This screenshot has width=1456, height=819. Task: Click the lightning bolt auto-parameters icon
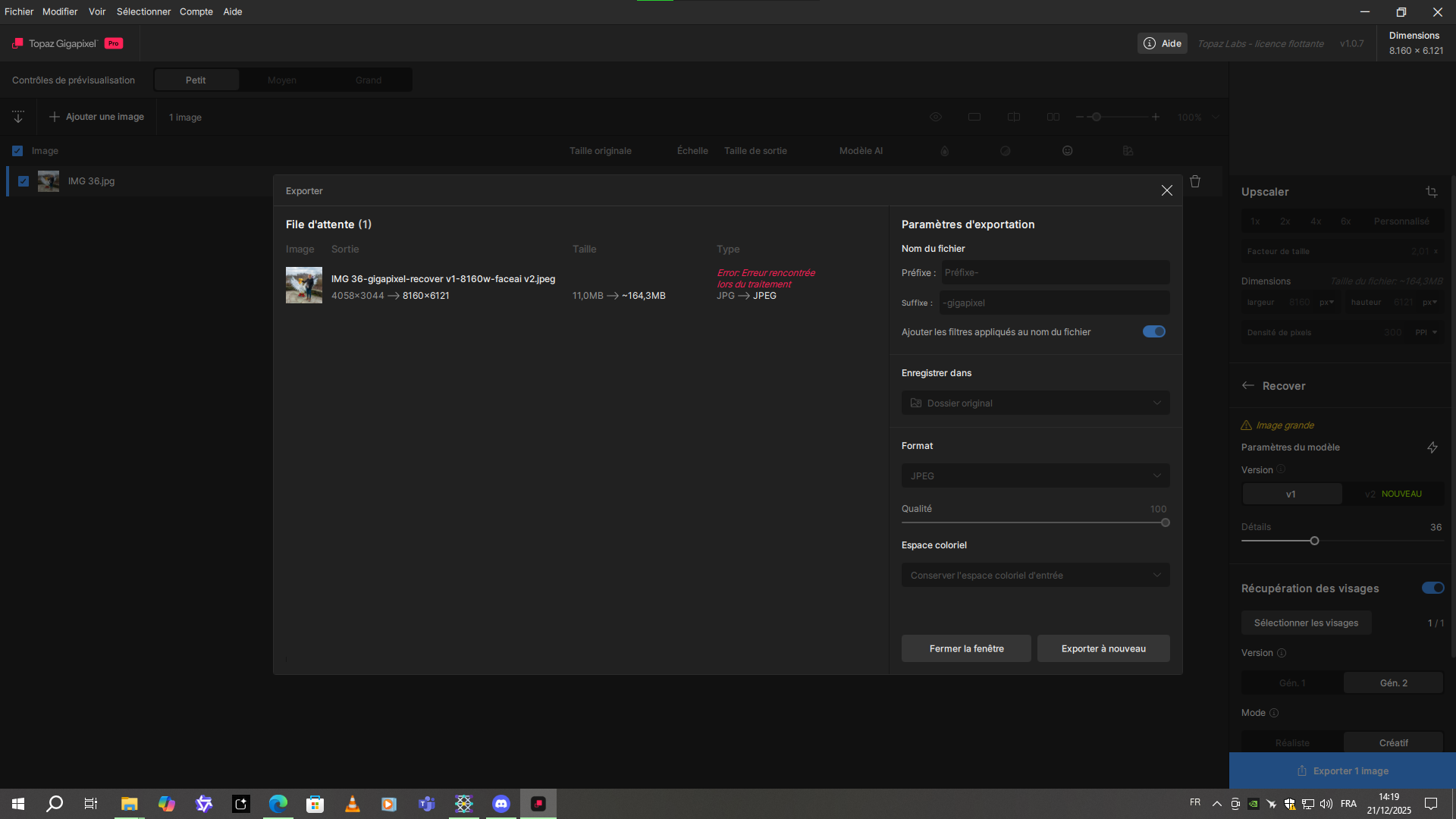[x=1432, y=447]
